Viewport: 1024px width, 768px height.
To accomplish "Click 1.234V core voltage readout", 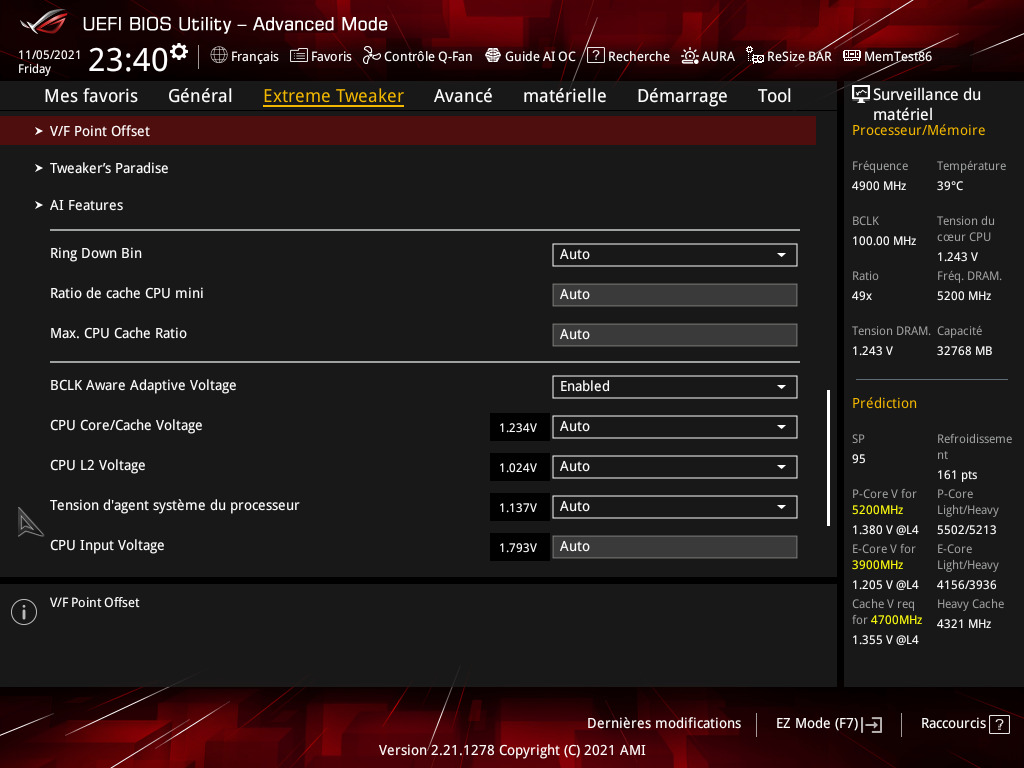I will tap(519, 428).
